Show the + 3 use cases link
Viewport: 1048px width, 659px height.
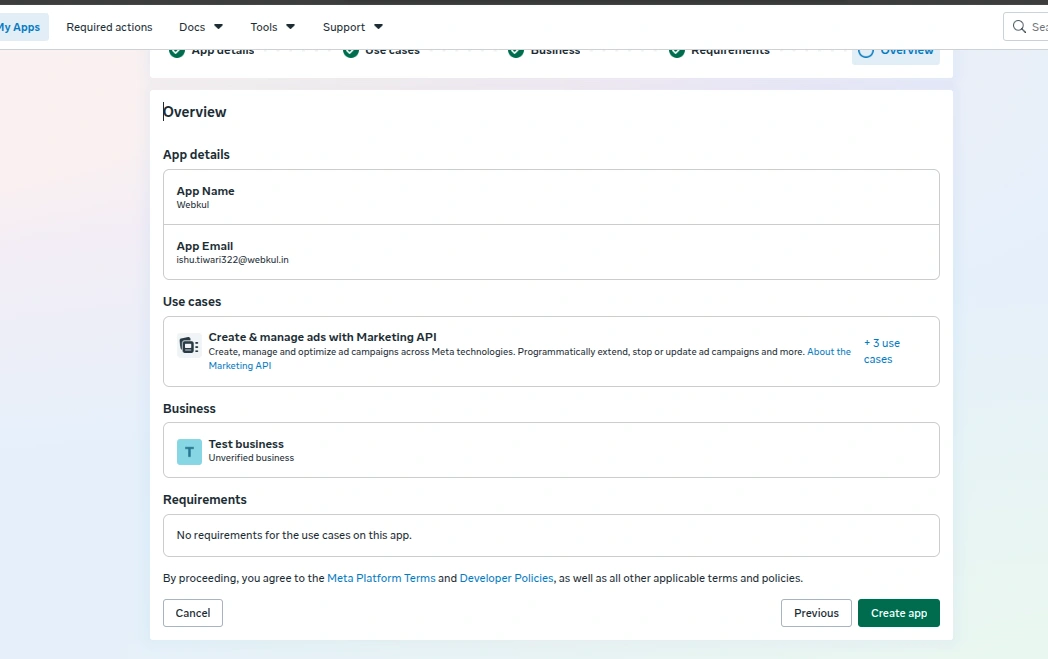coord(882,351)
